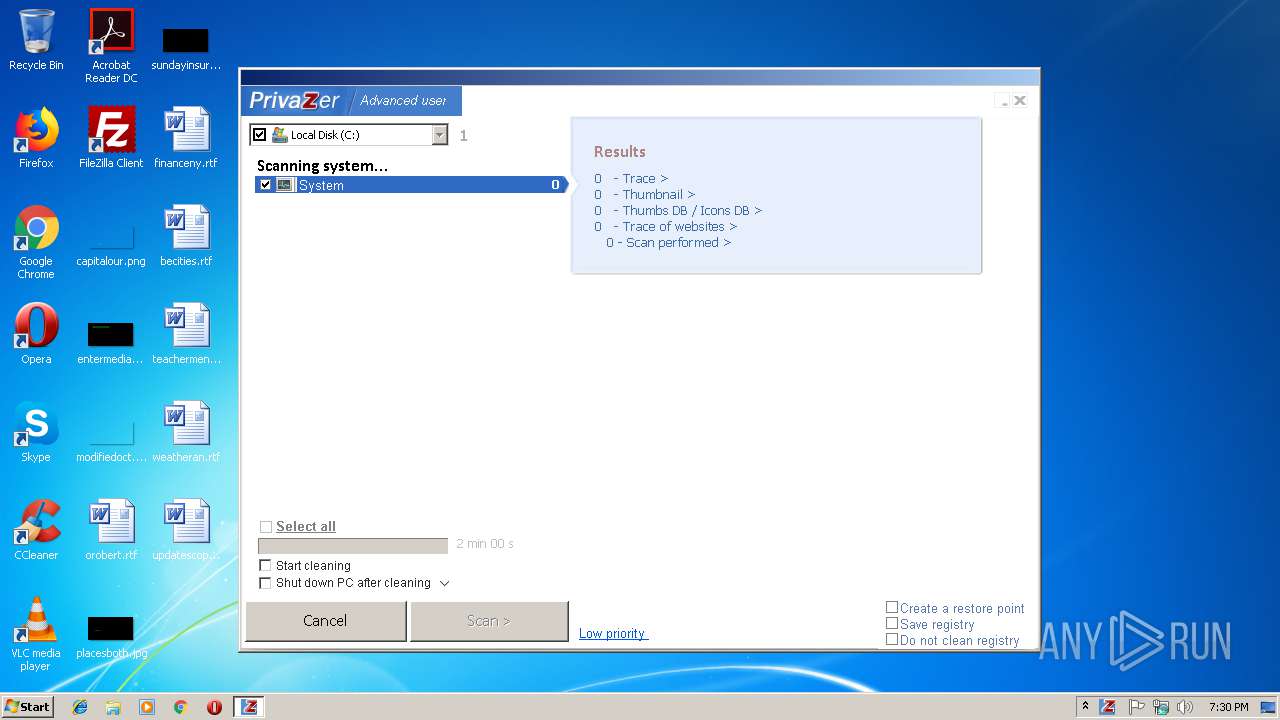Open Scan performed > link

[x=678, y=243]
